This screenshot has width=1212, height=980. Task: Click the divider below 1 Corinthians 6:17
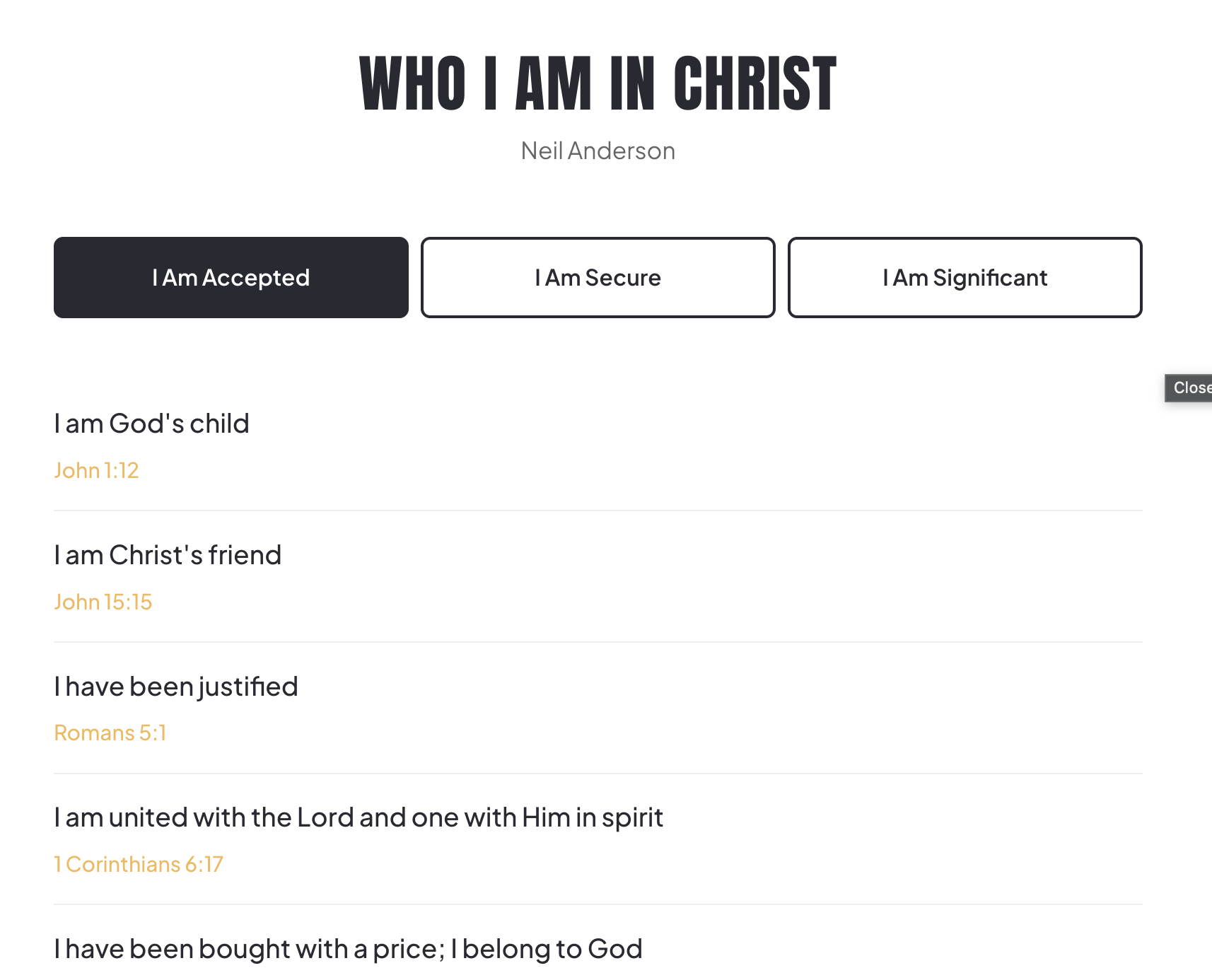pyautogui.click(x=598, y=904)
